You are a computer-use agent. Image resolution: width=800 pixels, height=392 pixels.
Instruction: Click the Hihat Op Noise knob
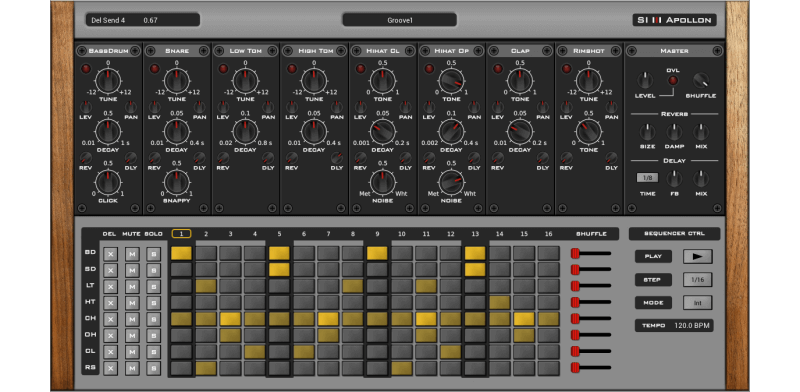(x=452, y=182)
